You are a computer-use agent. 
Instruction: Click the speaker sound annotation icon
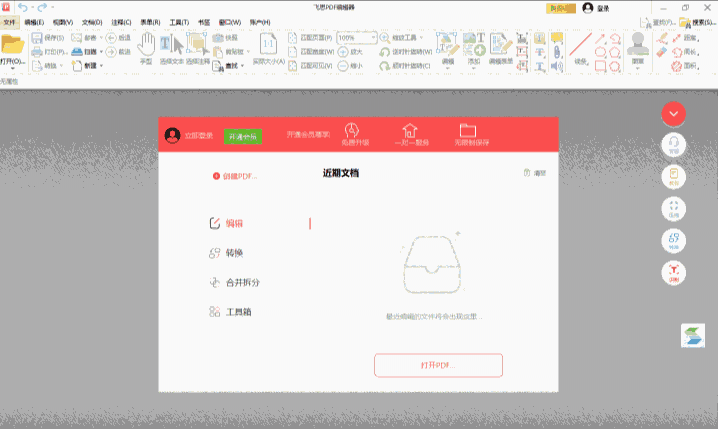tap(557, 66)
